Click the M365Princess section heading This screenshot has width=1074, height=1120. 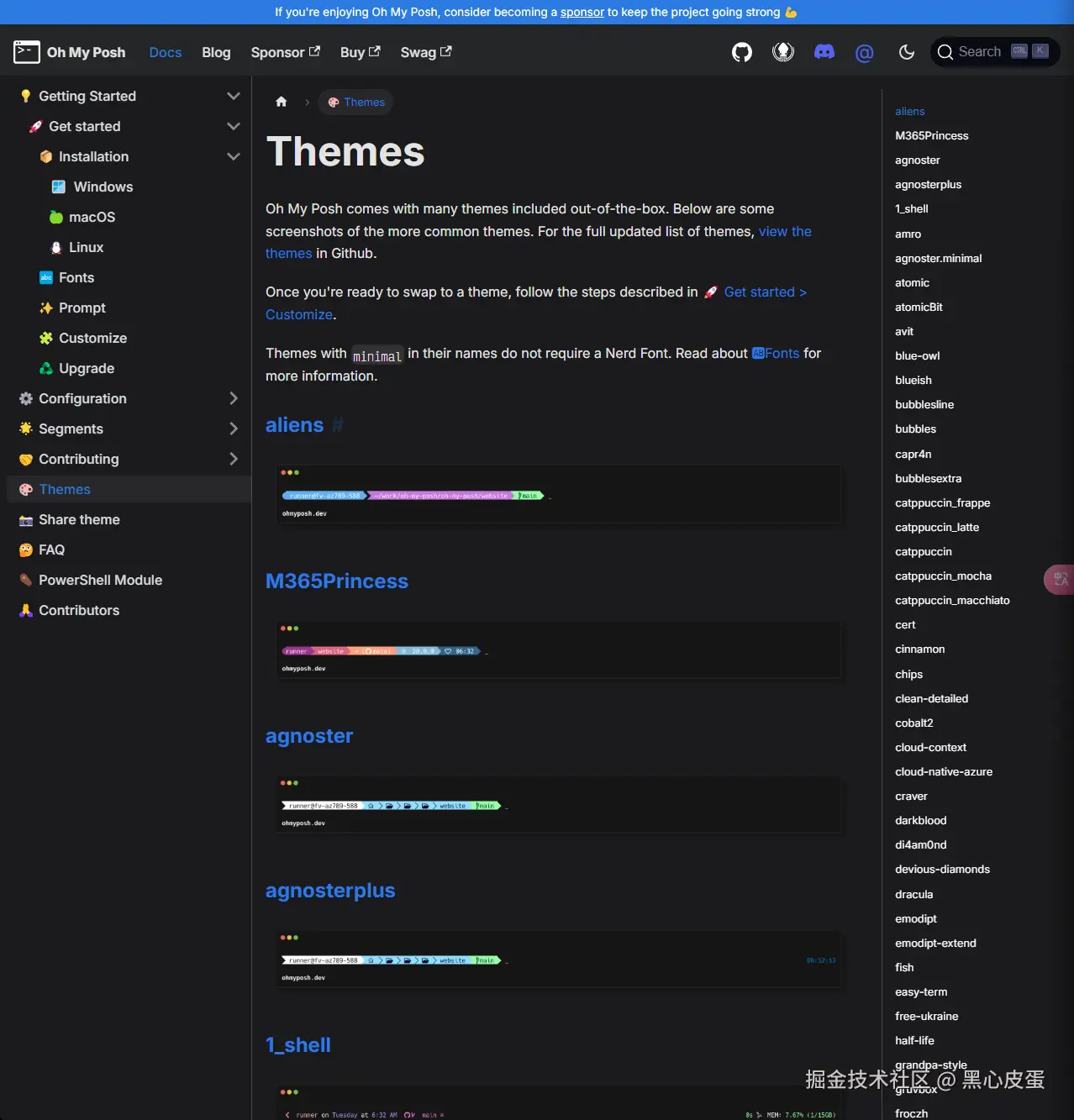pos(337,581)
